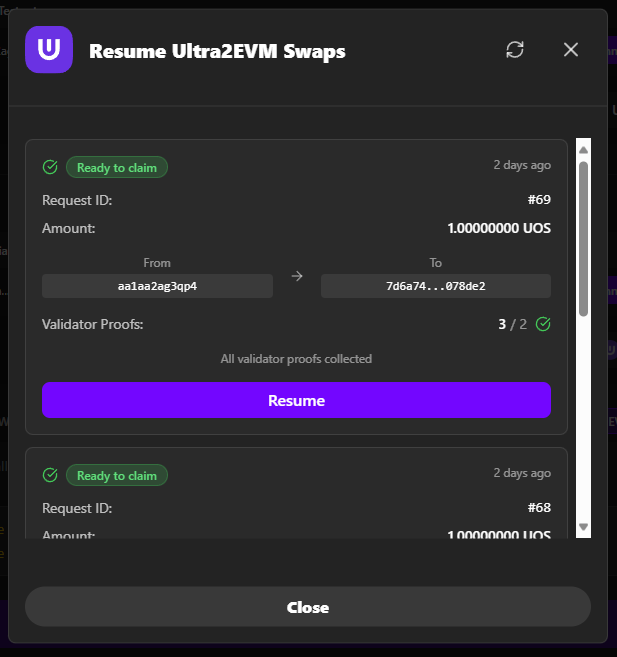Click the arrow between From and To
617x657 pixels.
click(297, 276)
